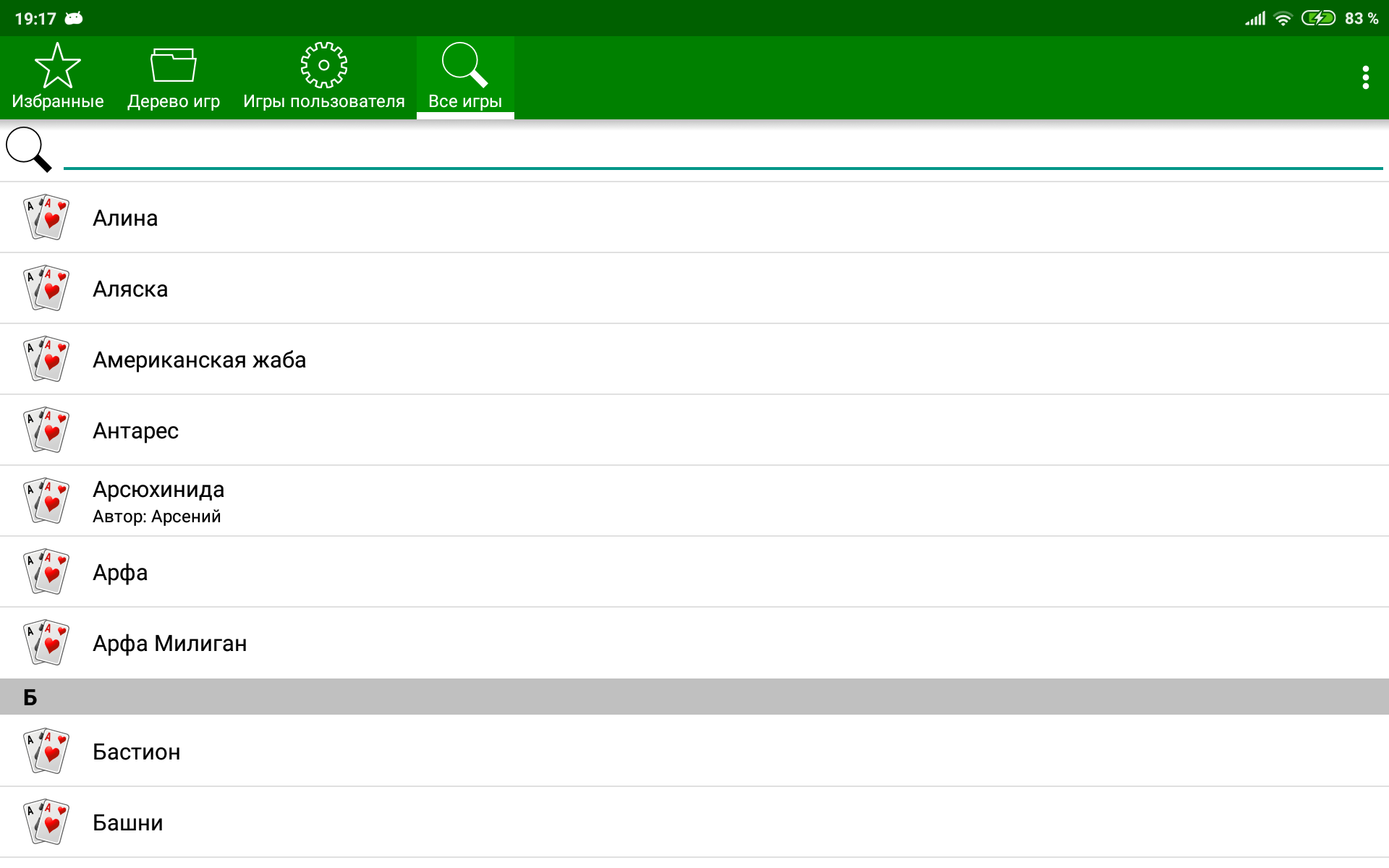Switch to Дерево игр tab
The width and height of the screenshot is (1389, 868).
point(174,77)
